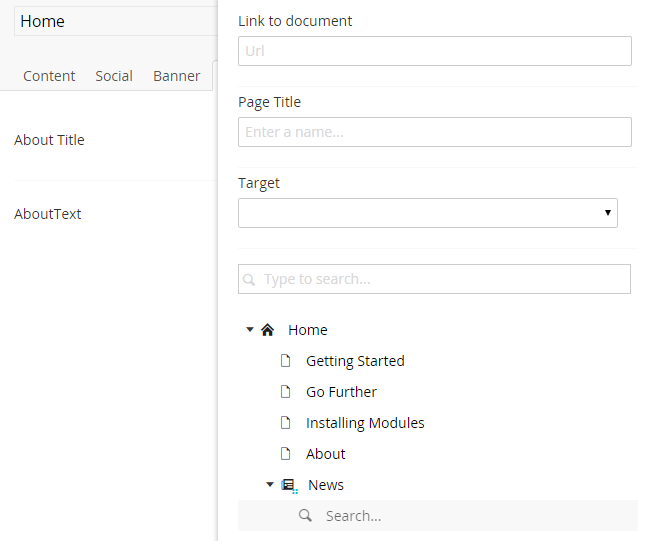Click the Getting Started document icon
This screenshot has height=541, width=651.
coord(285,361)
